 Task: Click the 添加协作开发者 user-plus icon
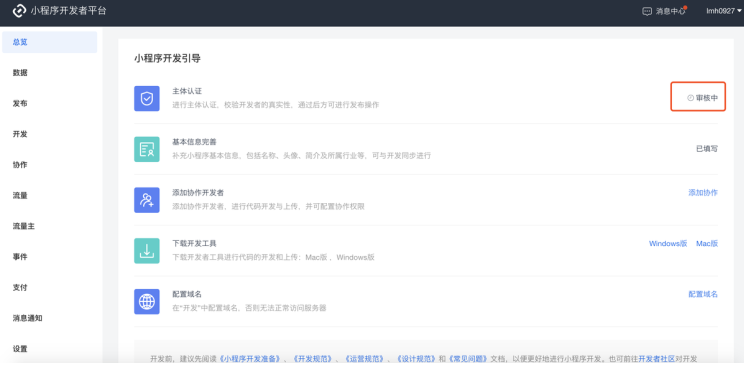tap(147, 200)
